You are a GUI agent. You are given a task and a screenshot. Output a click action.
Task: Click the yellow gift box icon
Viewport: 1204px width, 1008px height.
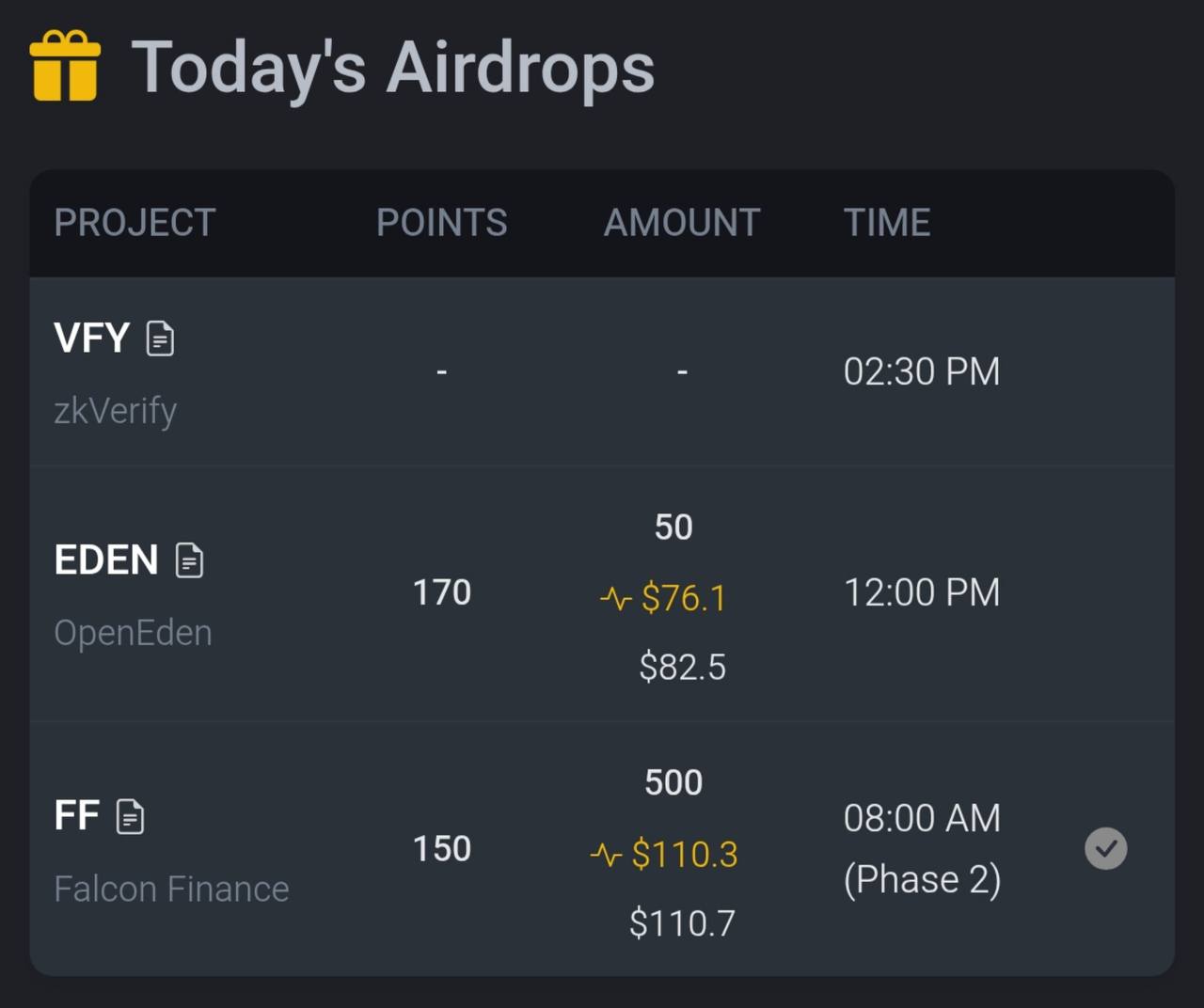coord(65,66)
